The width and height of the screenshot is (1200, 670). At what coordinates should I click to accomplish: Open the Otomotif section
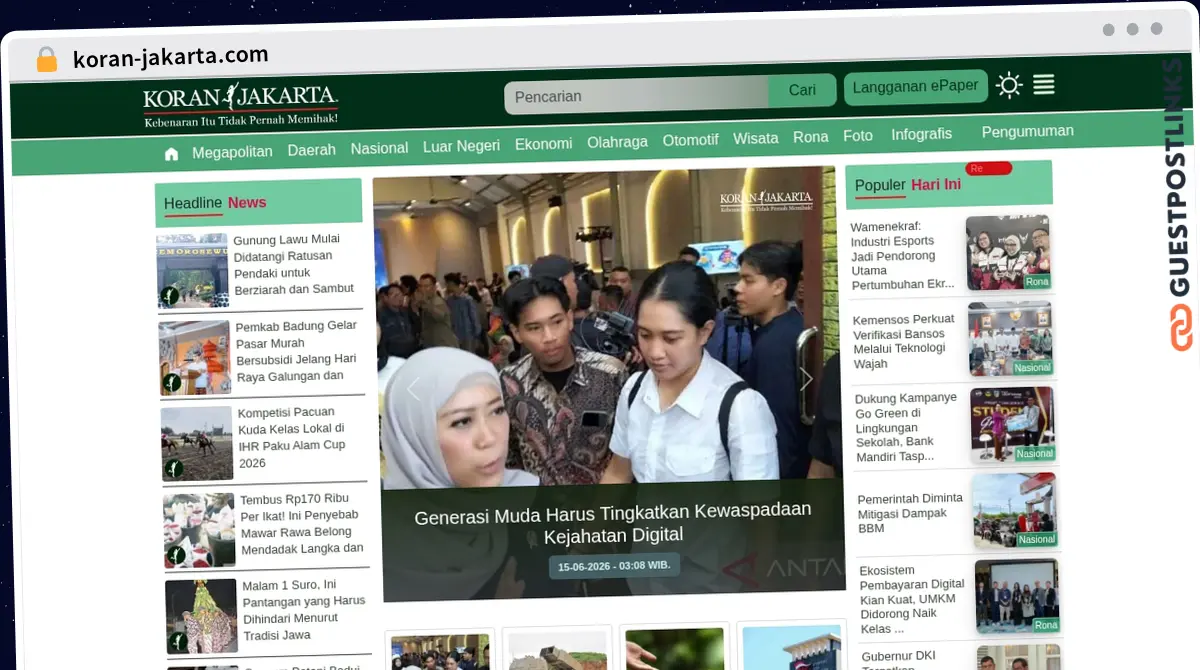[x=690, y=140]
